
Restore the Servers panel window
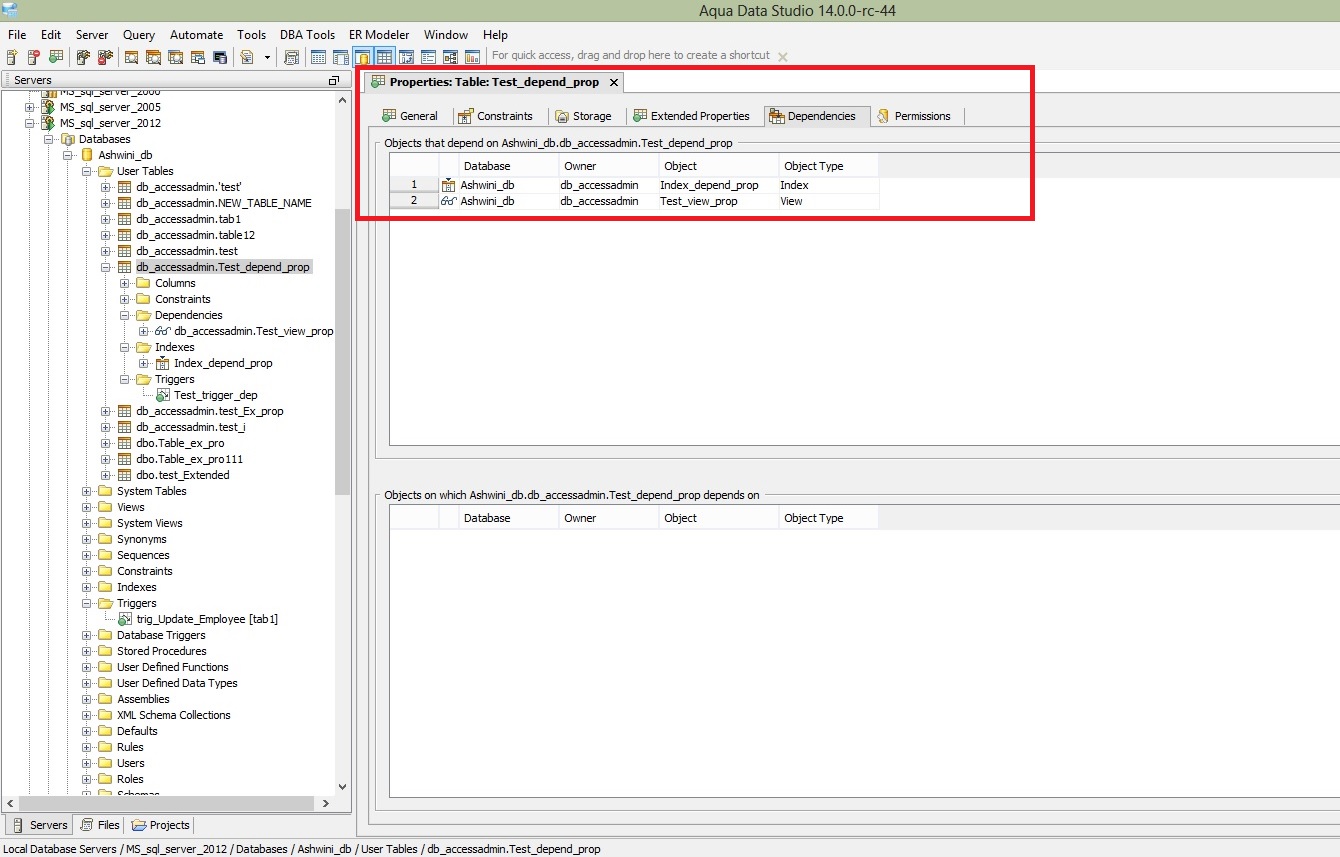tap(334, 81)
